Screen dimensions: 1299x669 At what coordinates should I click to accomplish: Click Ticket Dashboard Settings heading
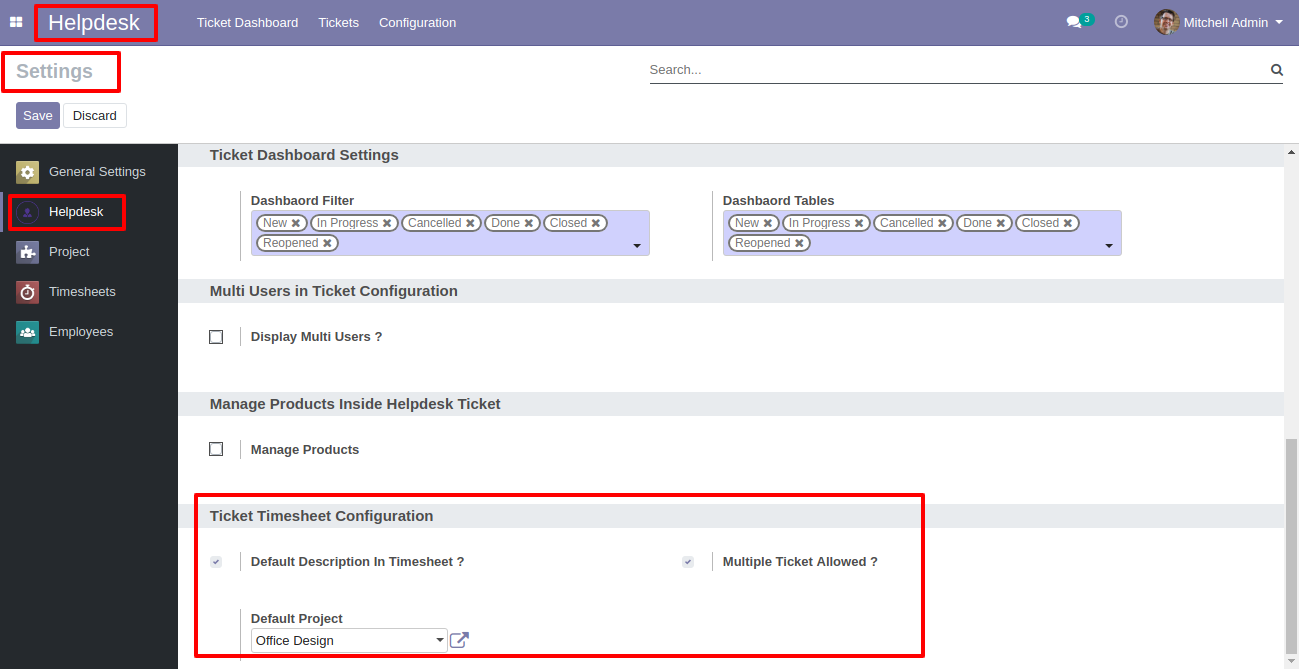[304, 155]
